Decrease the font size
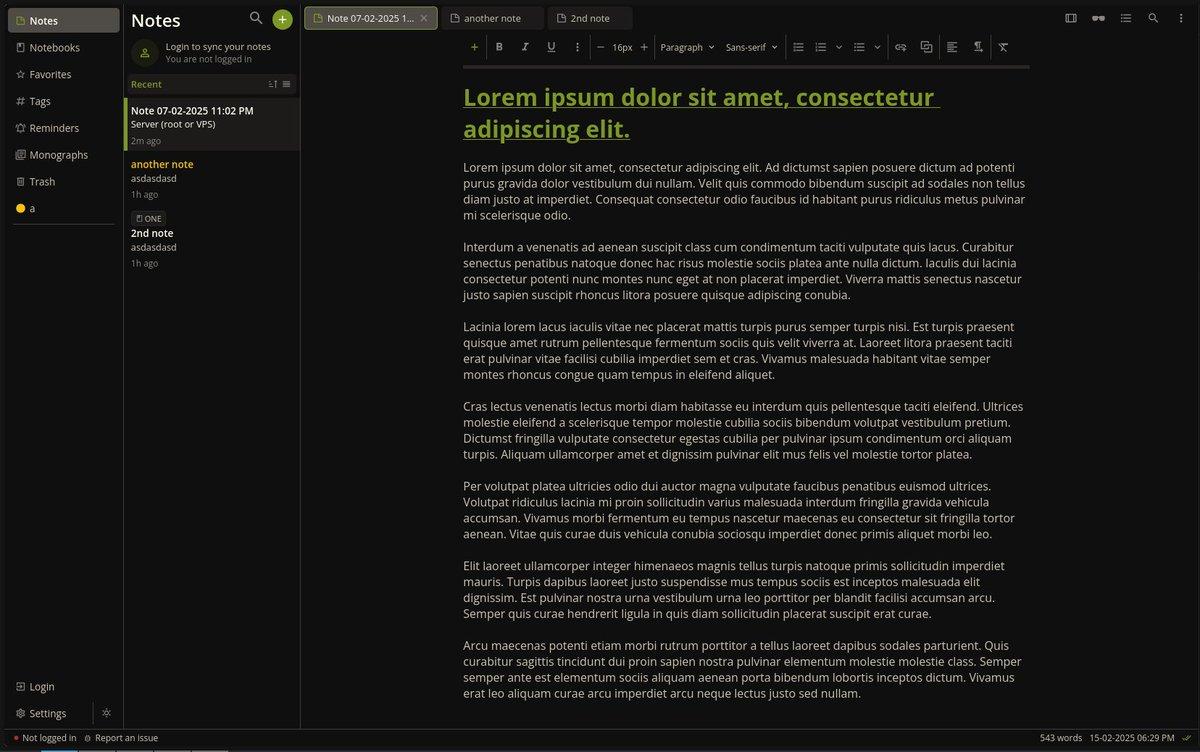The image size is (1200, 752). 600,47
